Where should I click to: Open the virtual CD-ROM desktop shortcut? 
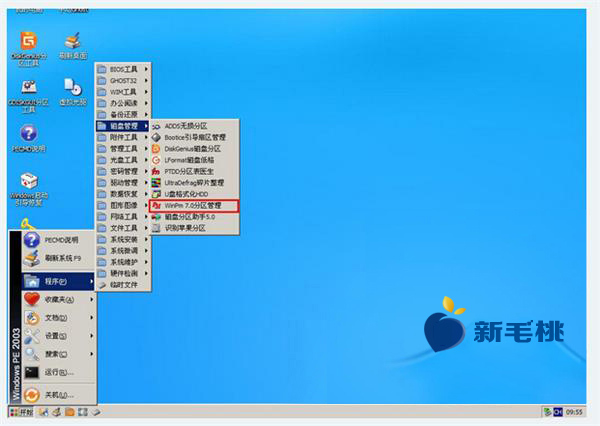tap(73, 91)
